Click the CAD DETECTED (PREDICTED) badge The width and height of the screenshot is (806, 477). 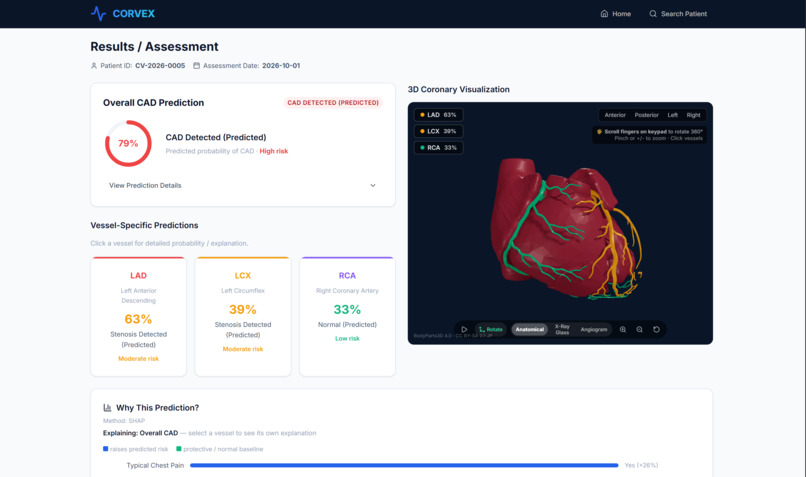333,103
